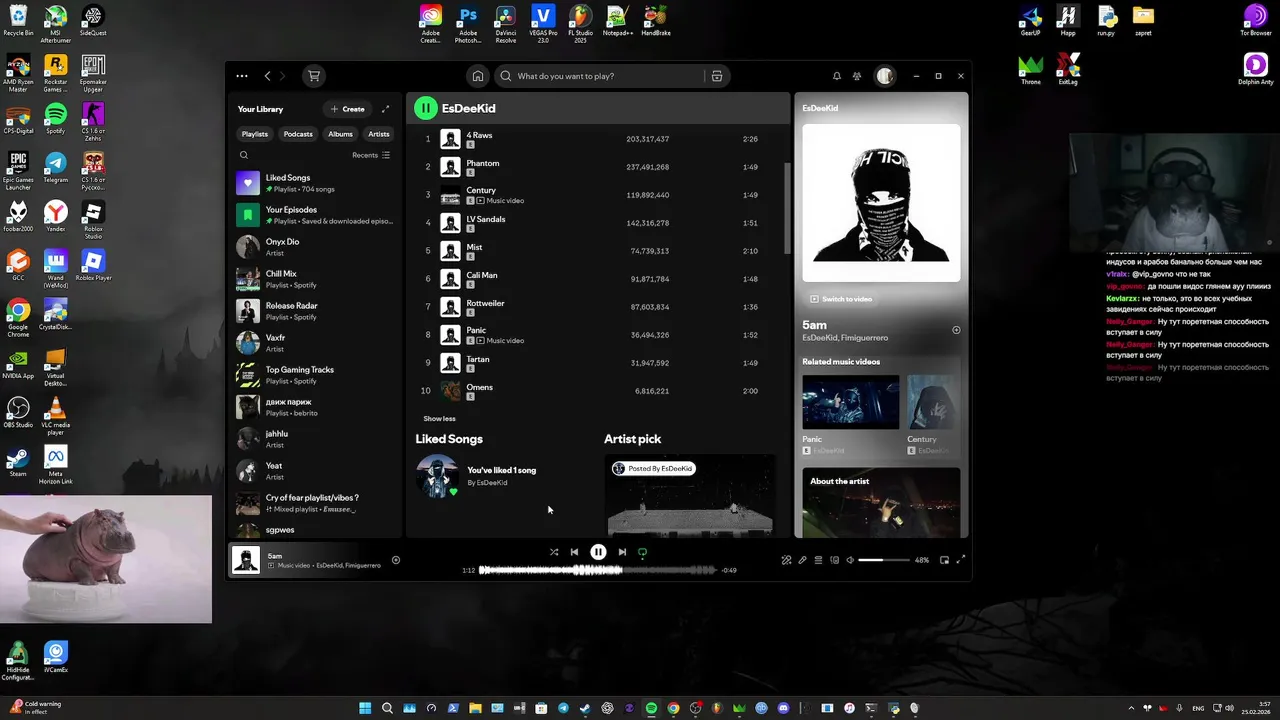Open the DJ/mix wand icon in player bar

786,560
